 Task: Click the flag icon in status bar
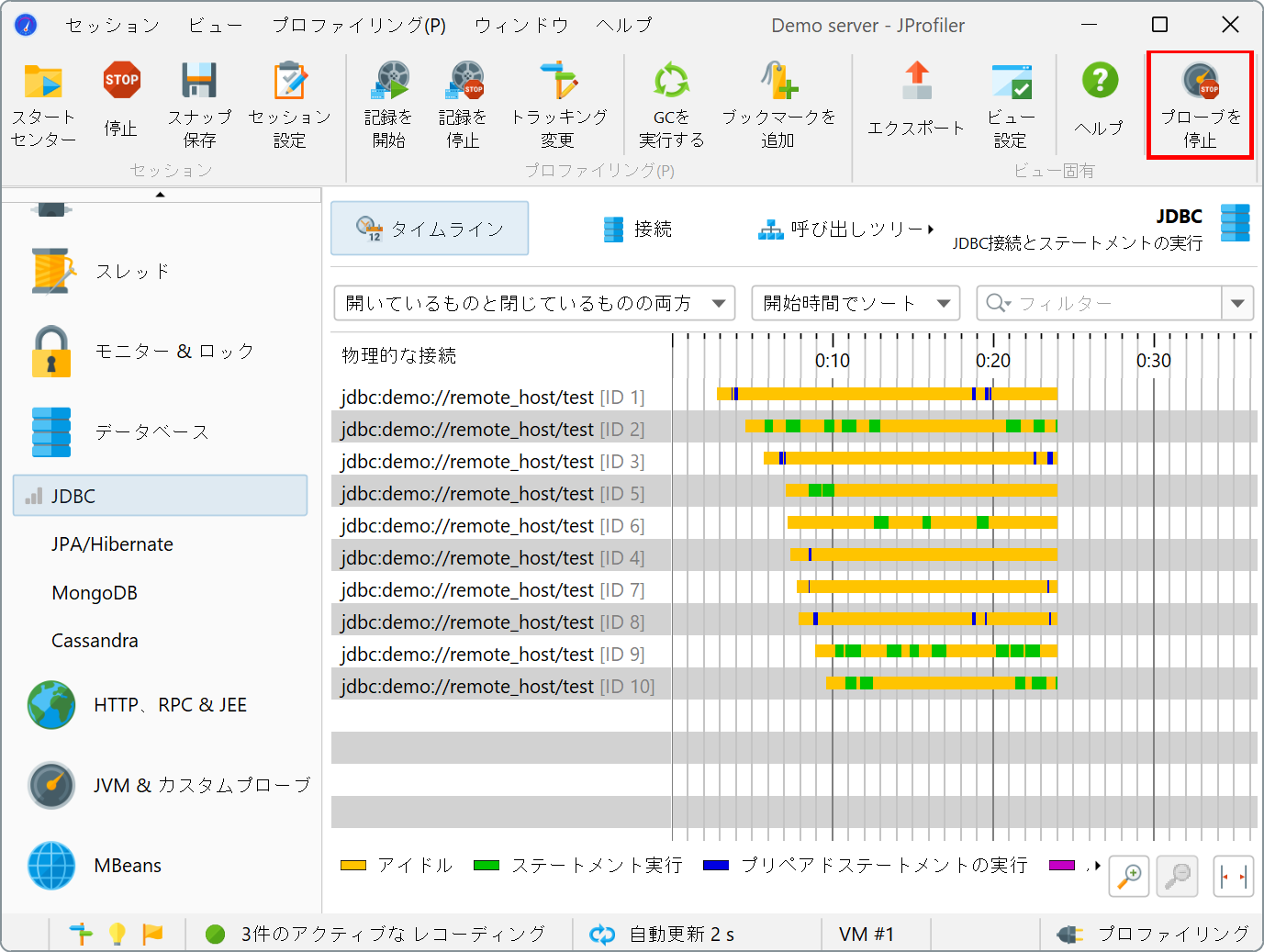point(152,934)
